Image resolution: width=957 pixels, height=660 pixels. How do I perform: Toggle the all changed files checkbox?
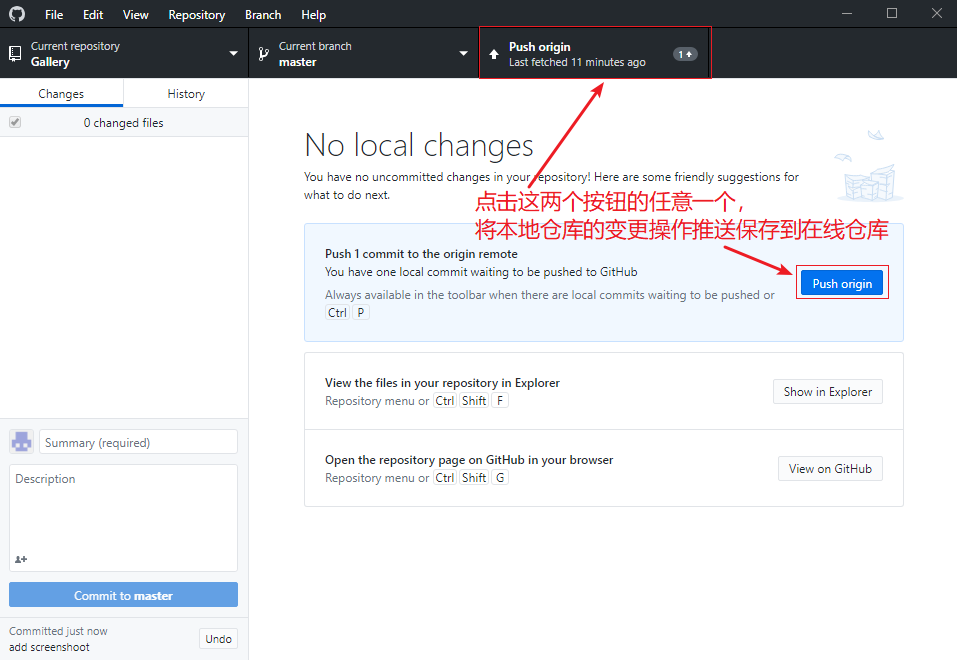pos(15,122)
